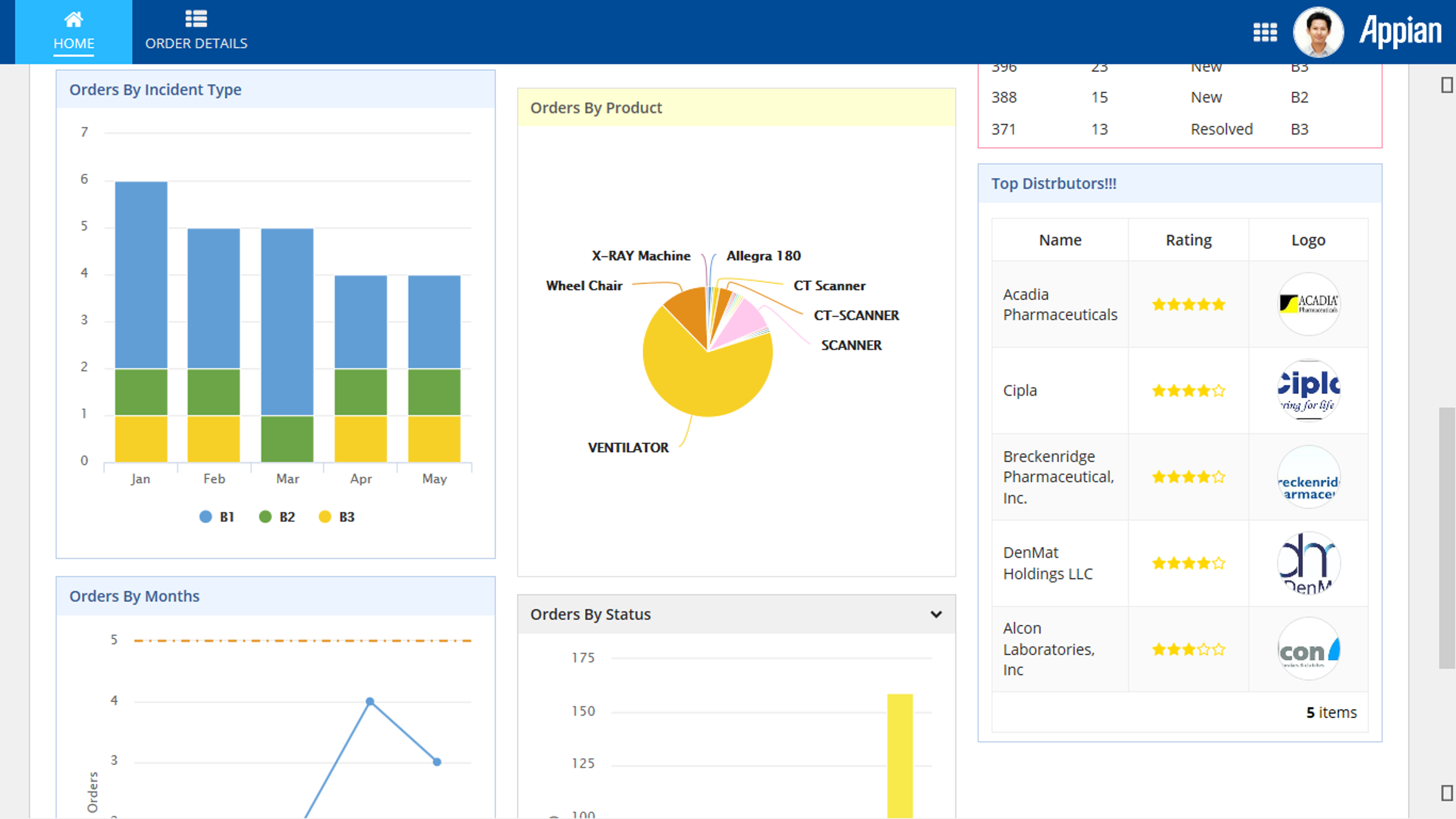Click the 'Resolved' status cell
The height and width of the screenshot is (819, 1456).
point(1221,129)
